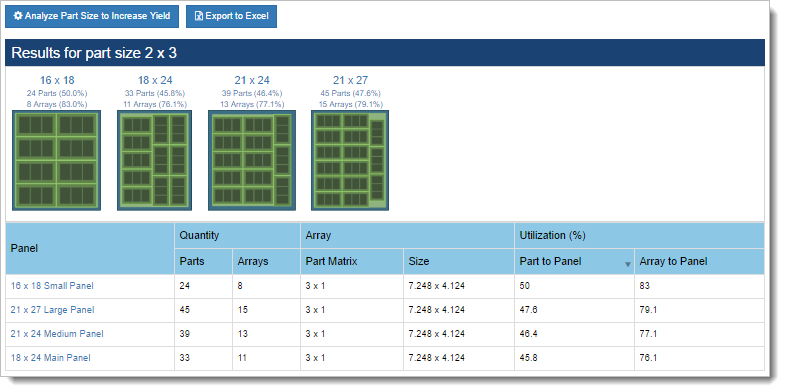Click Part Matrix 3 x 1 in Small Panel row
This screenshot has width=785, height=392.
(315, 286)
